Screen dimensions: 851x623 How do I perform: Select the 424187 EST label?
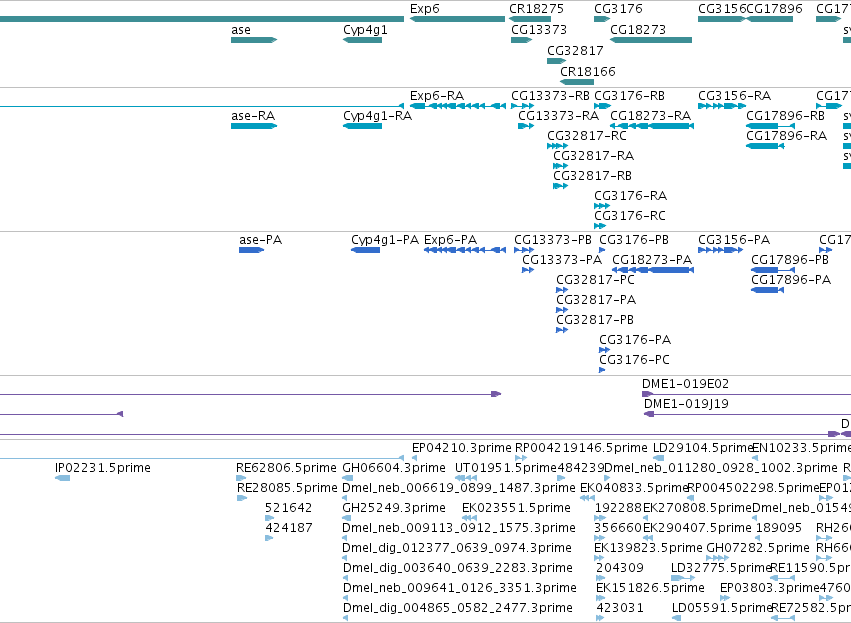point(289,528)
